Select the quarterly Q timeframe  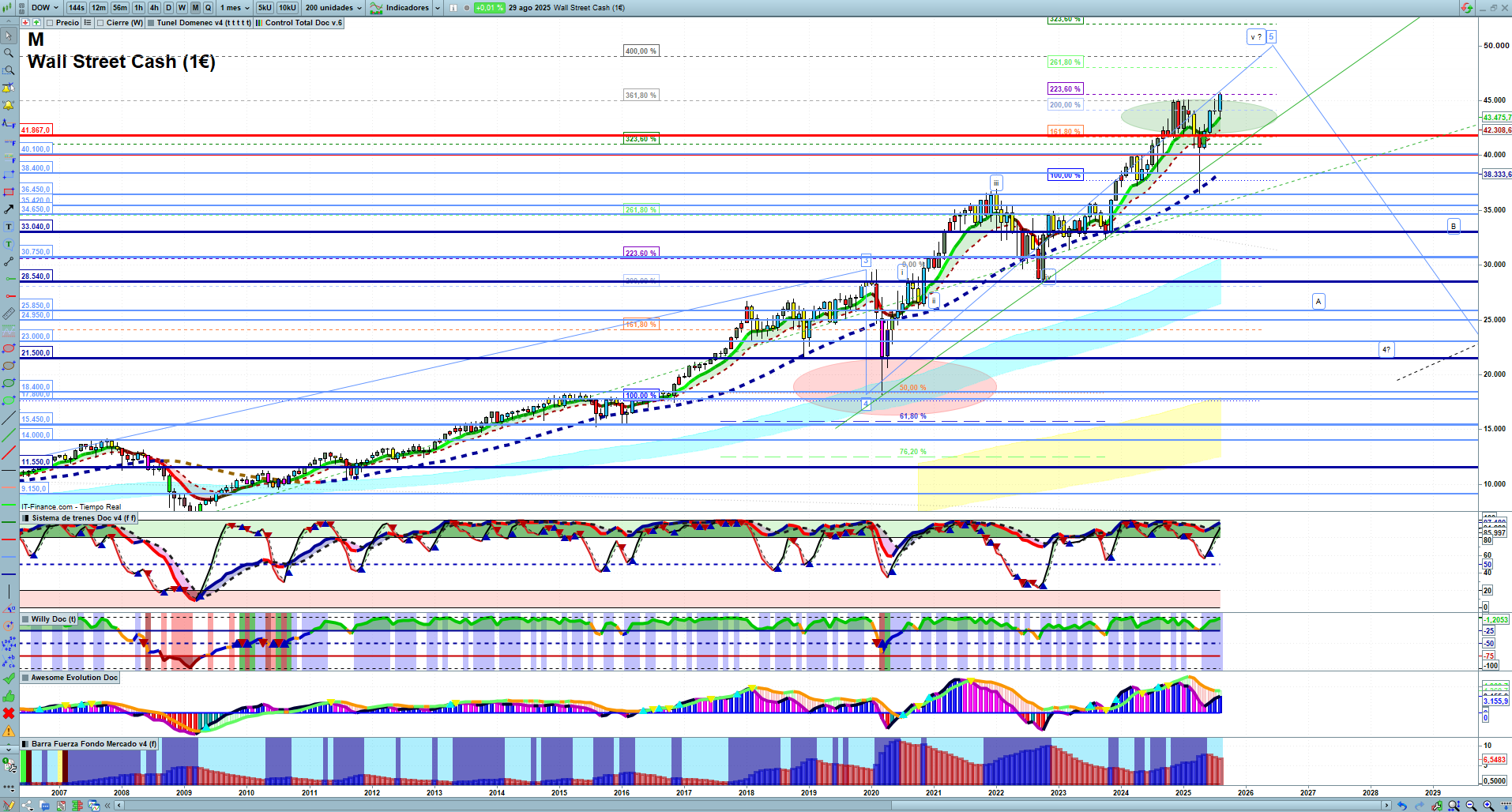point(209,8)
